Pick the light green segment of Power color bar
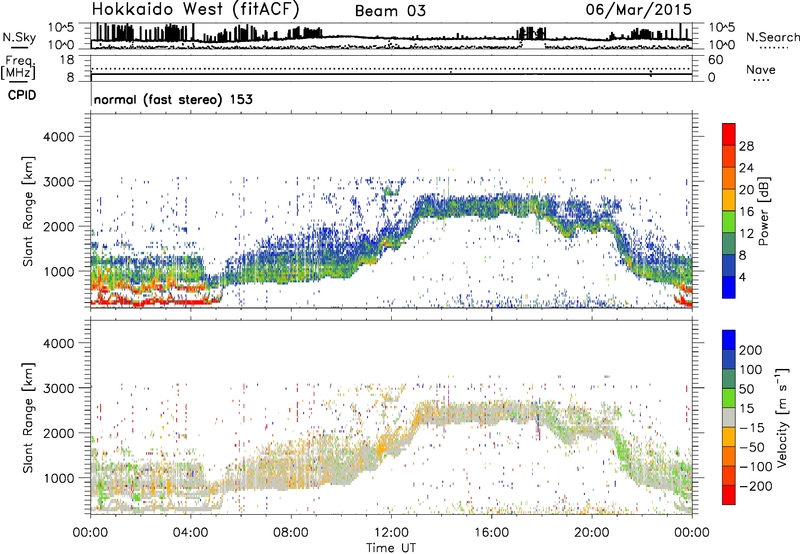Image resolution: width=800 pixels, height=554 pixels. point(729,221)
